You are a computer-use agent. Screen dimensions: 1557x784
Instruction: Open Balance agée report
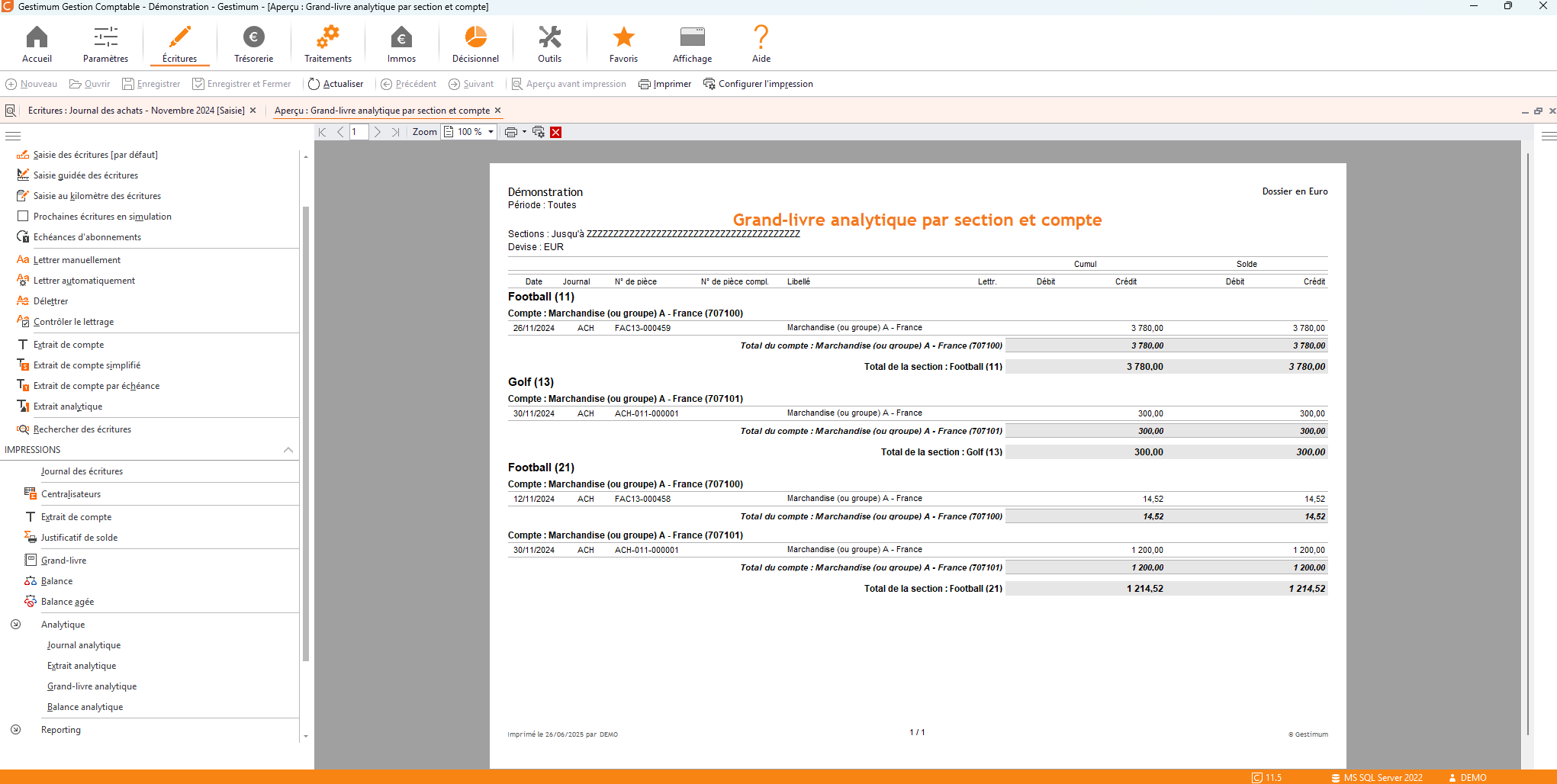tap(67, 602)
